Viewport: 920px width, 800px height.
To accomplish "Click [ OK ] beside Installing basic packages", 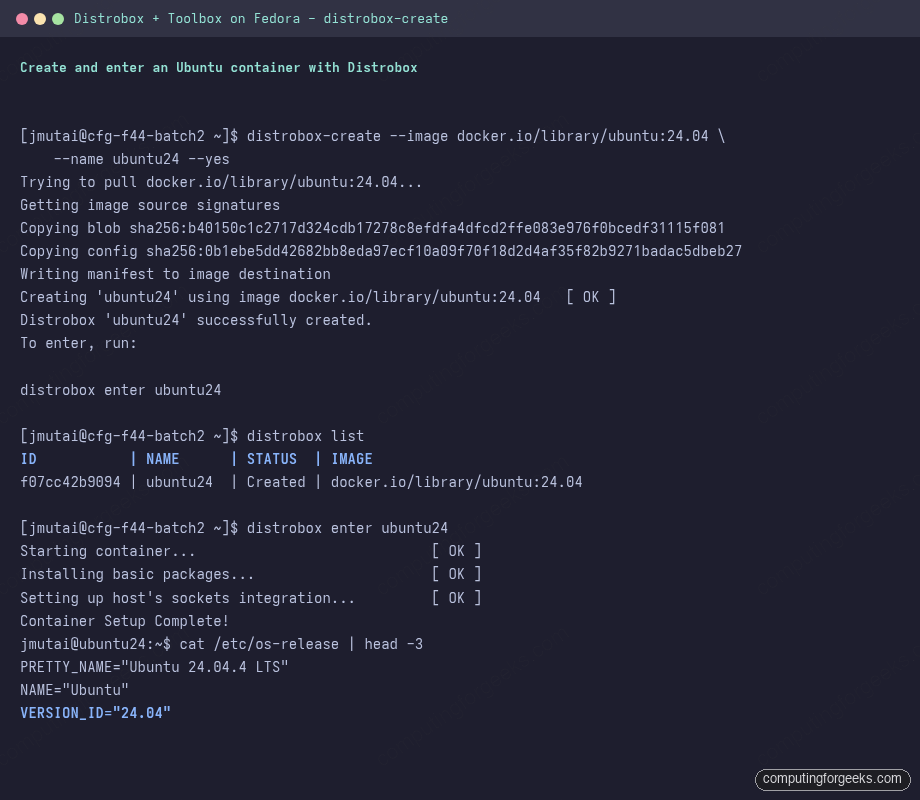I will point(456,574).
